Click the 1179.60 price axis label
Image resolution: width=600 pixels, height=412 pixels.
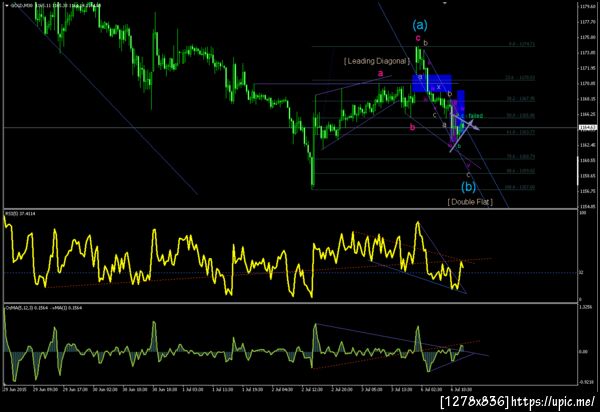point(587,7)
